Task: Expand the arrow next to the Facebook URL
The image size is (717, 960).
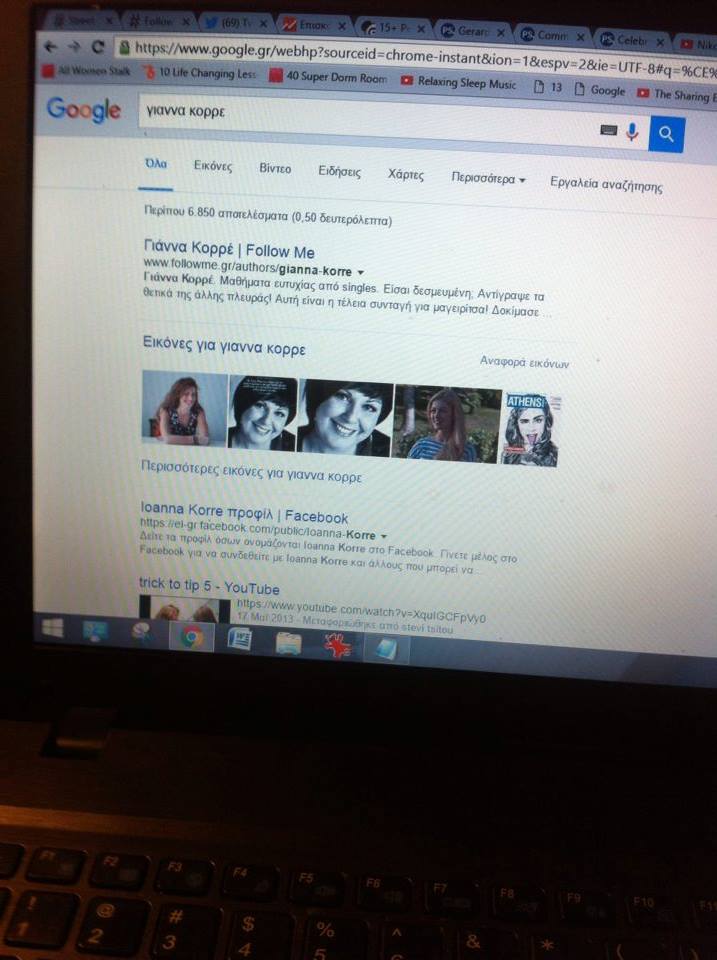Action: [383, 536]
